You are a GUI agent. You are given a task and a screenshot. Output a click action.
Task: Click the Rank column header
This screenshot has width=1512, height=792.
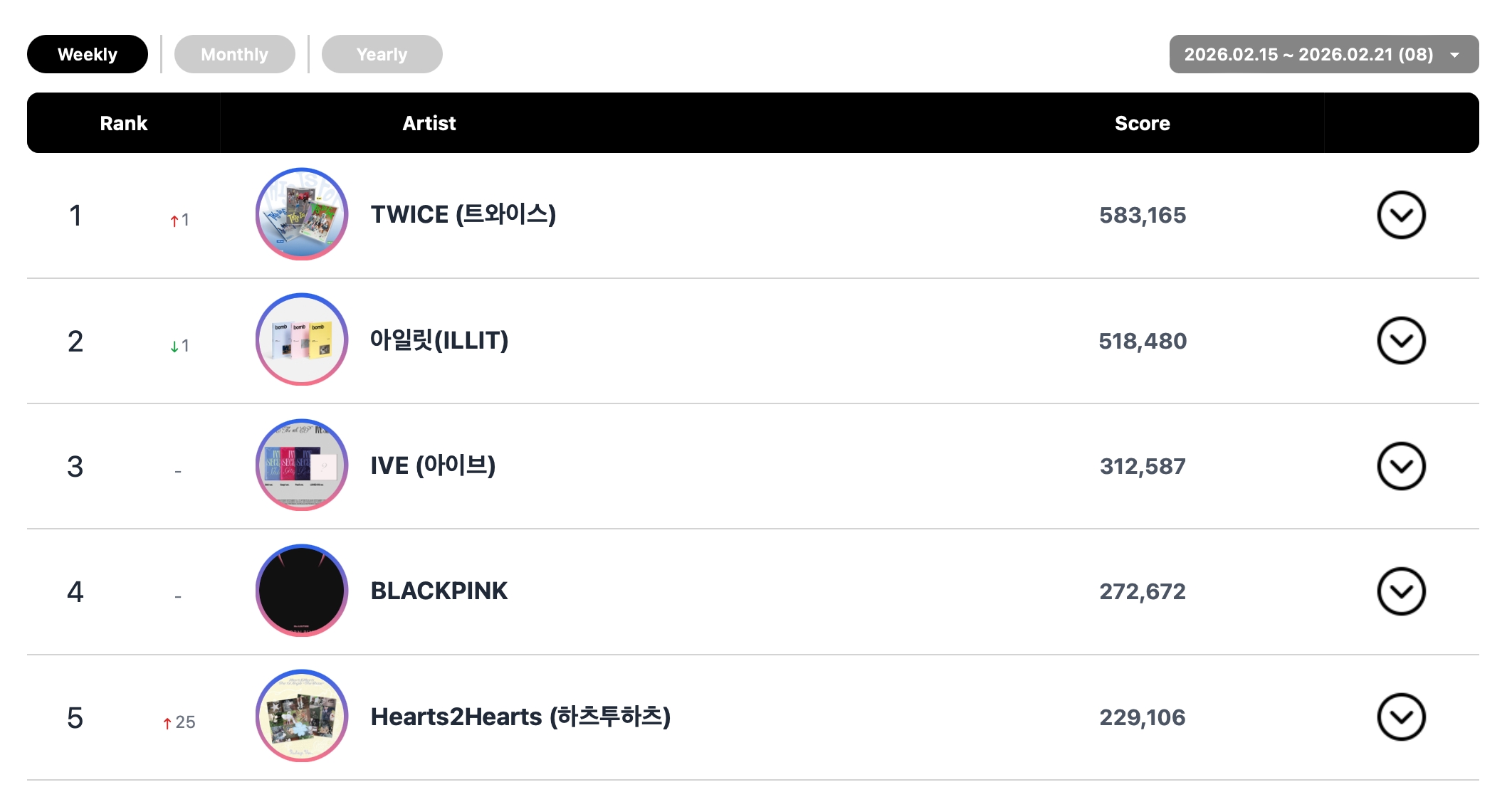[123, 123]
